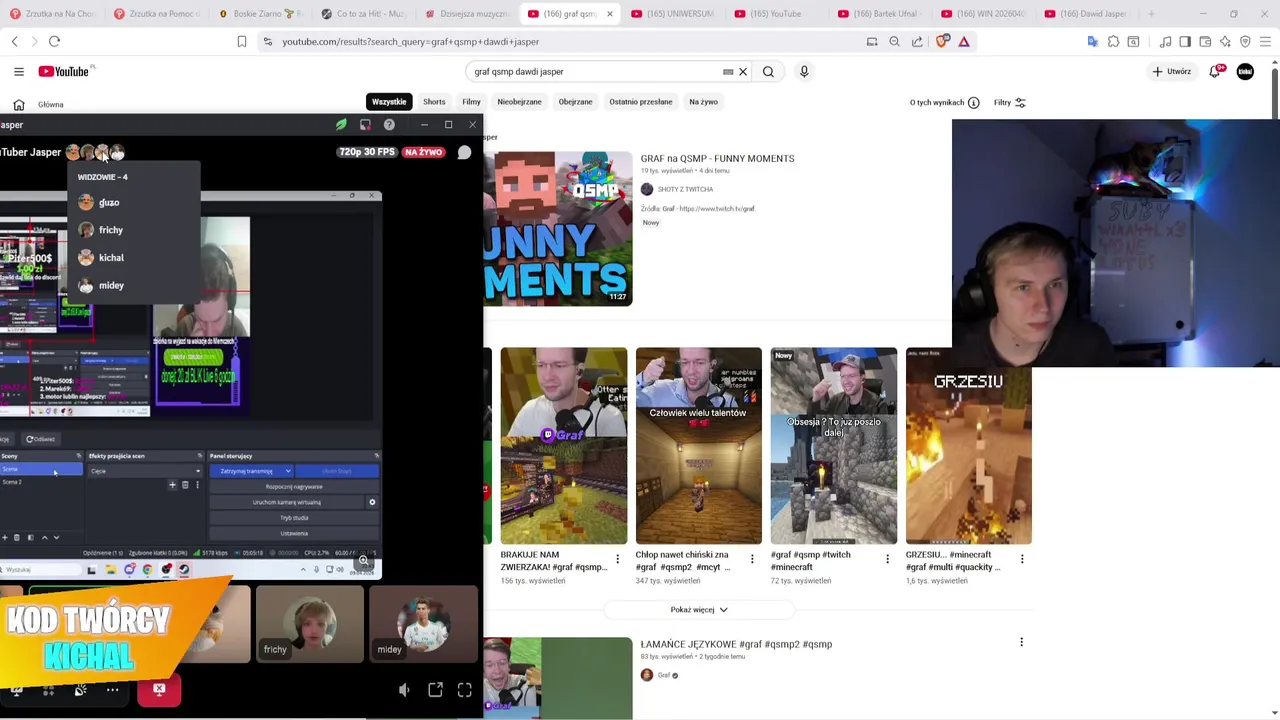Open options for ŁAMAŃCE JĘZYKOWE video

[x=1021, y=642]
